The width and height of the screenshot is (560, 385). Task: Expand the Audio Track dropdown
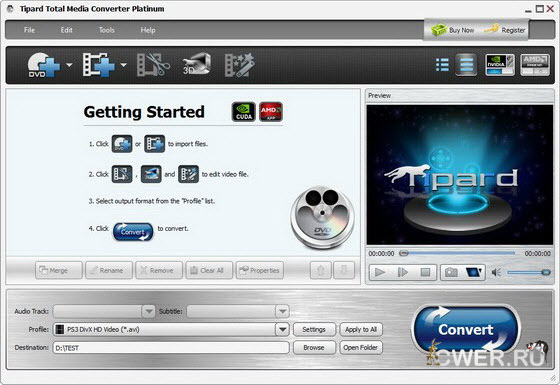click(x=148, y=311)
